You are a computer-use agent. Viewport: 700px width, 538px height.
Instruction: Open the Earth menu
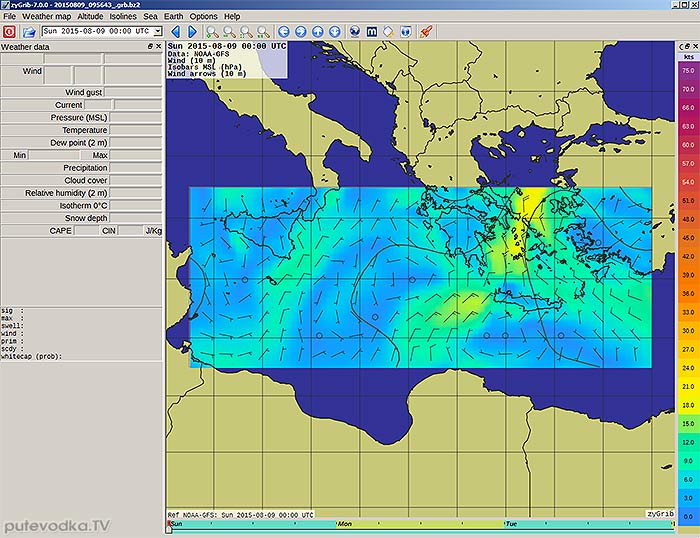pyautogui.click(x=174, y=17)
